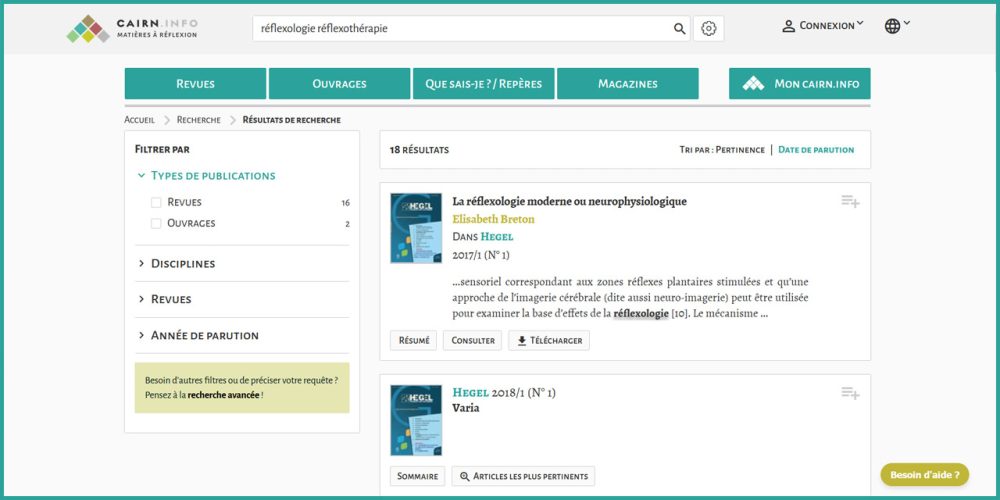The width and height of the screenshot is (1000, 500).
Task: Open Que sais-je ? / Repères tab
Action: (x=483, y=84)
